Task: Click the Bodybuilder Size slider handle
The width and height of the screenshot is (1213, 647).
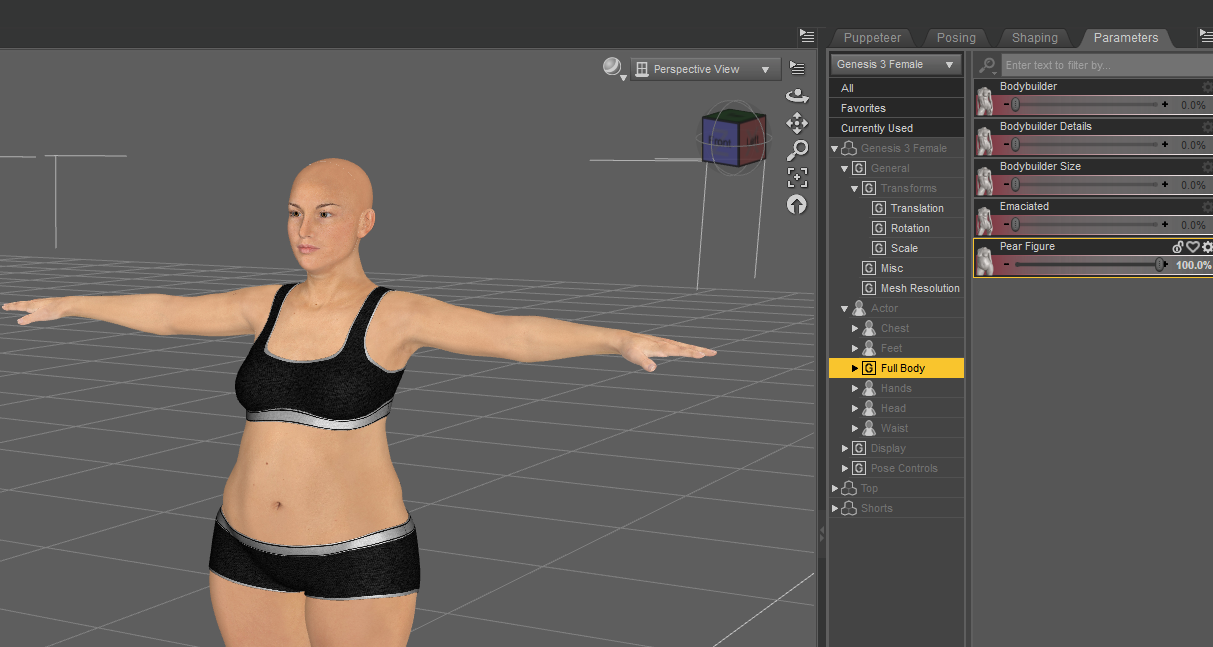Action: (1015, 184)
